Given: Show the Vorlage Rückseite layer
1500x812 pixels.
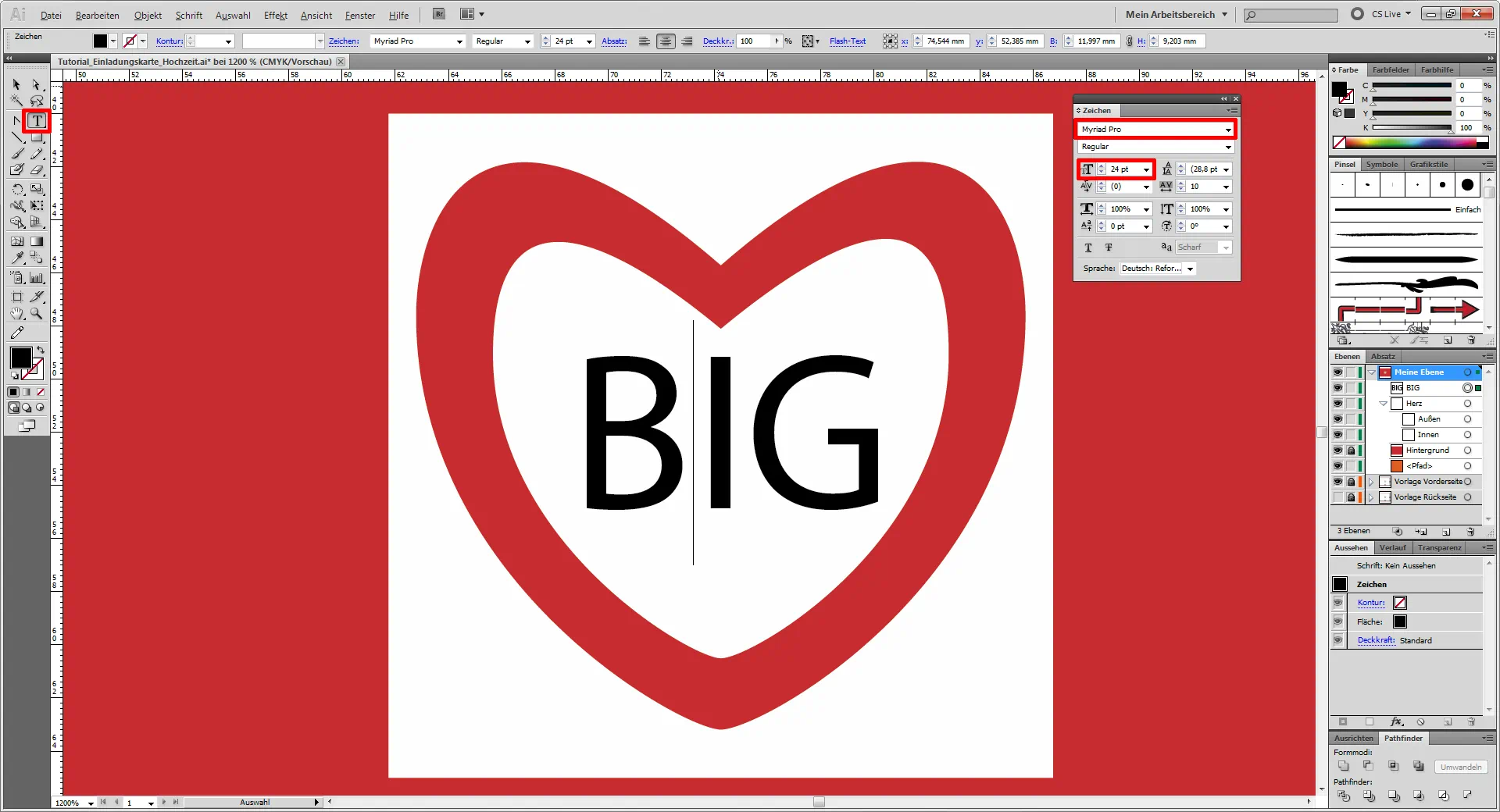Looking at the screenshot, I should coord(1337,497).
